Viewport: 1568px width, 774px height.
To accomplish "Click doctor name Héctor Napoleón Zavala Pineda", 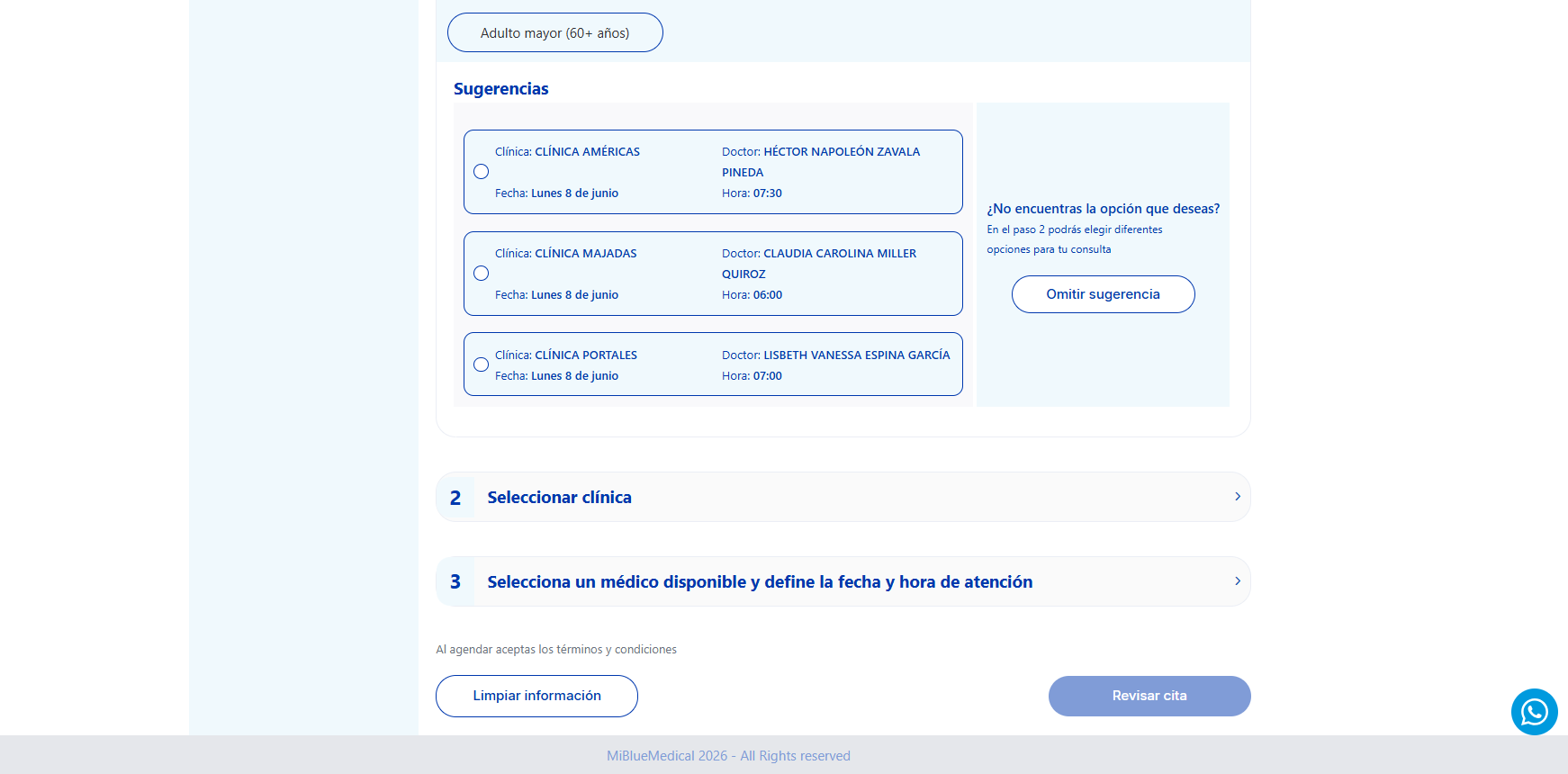I will tap(821, 162).
